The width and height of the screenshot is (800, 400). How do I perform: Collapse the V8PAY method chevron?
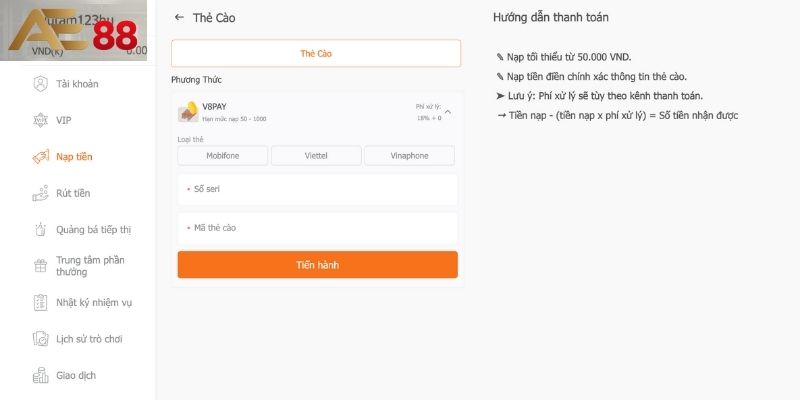(x=448, y=112)
